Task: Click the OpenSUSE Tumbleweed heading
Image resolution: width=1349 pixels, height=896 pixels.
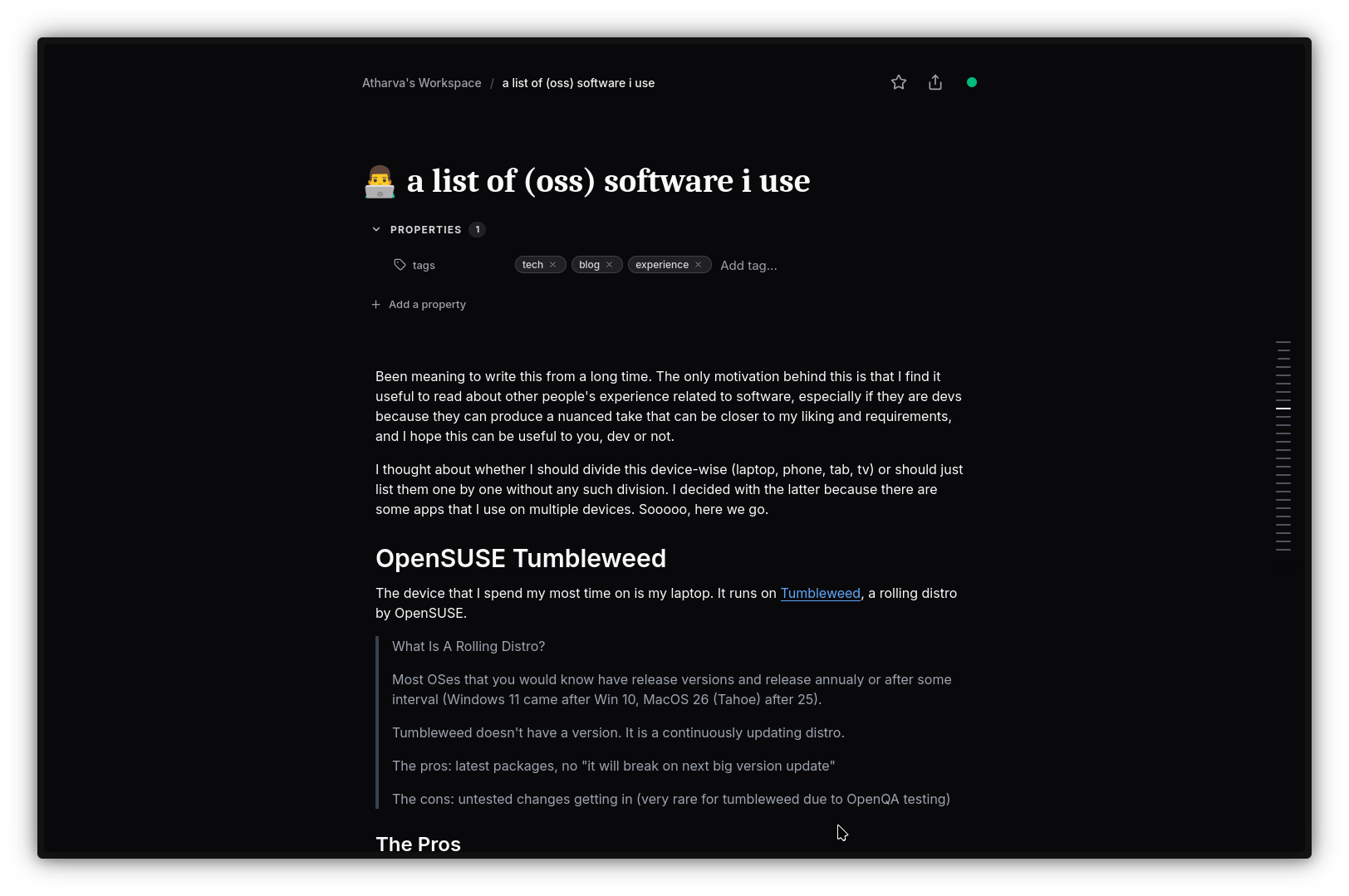Action: (521, 558)
